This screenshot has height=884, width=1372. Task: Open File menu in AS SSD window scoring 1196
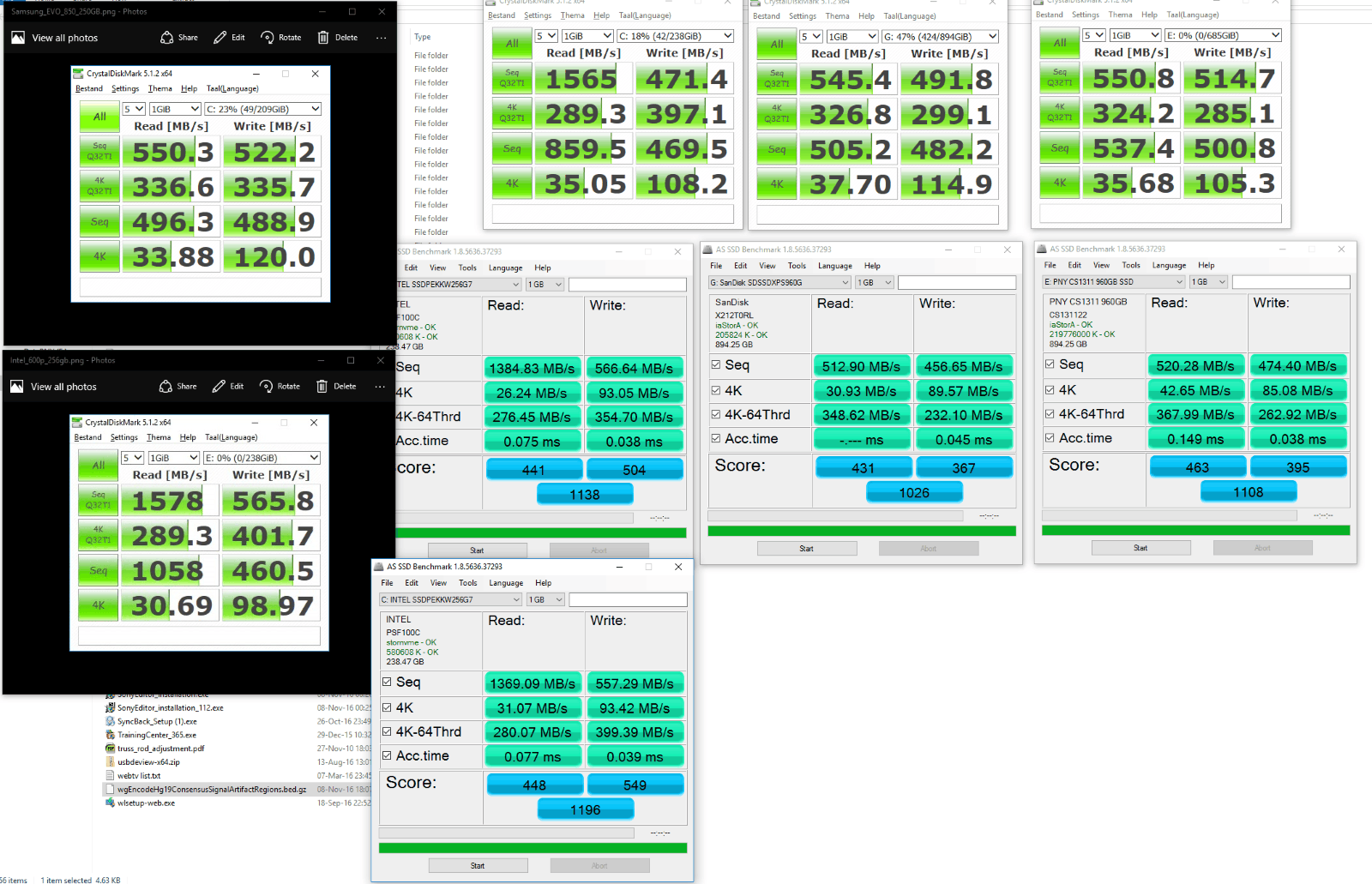387,583
